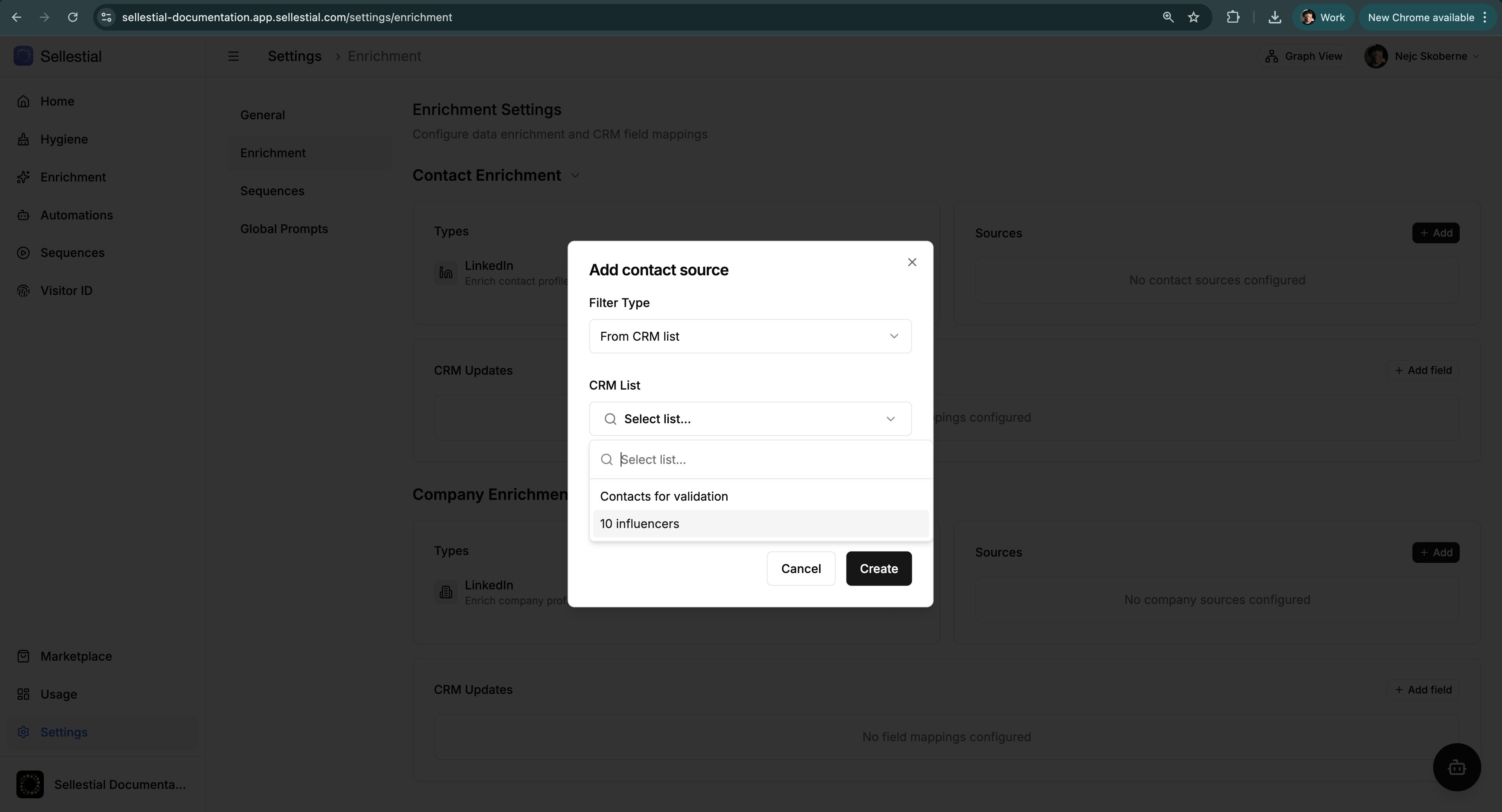Viewport: 1502px width, 812px height.
Task: Select the Hygiene sidebar icon
Action: coord(23,139)
